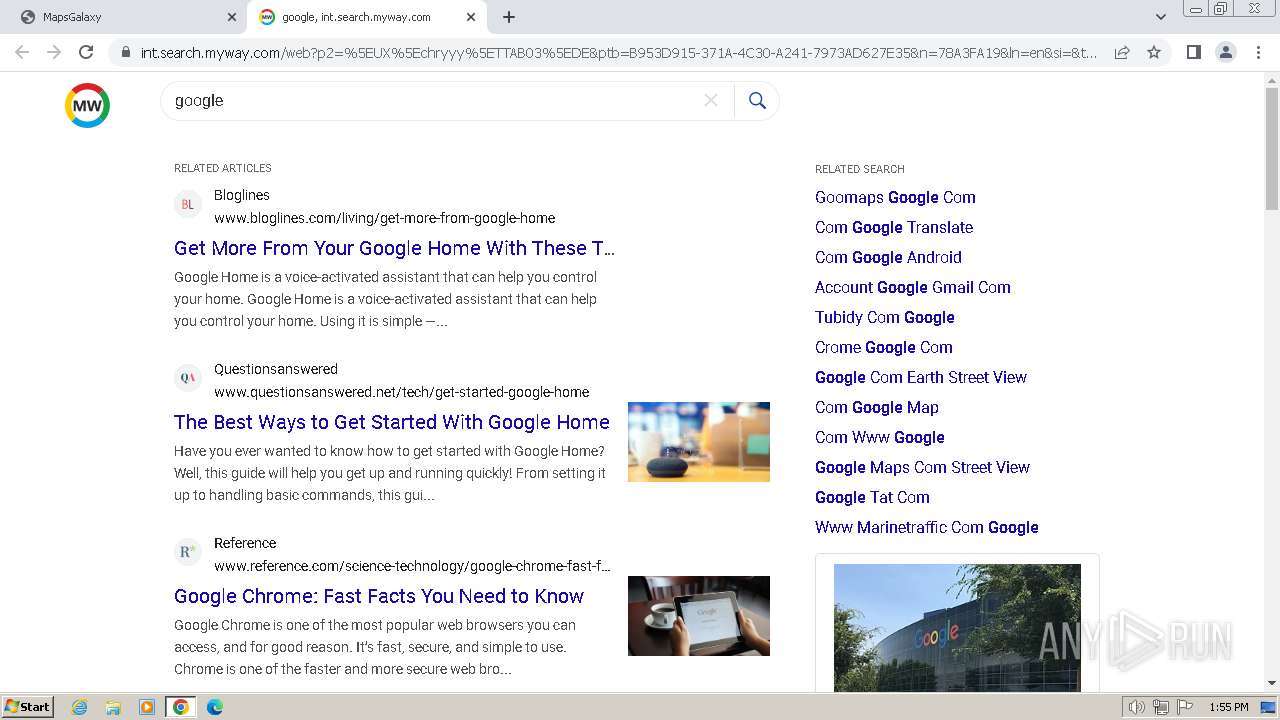The width and height of the screenshot is (1280, 720).
Task: Click the 'Questionsanswered' source name
Action: click(276, 369)
